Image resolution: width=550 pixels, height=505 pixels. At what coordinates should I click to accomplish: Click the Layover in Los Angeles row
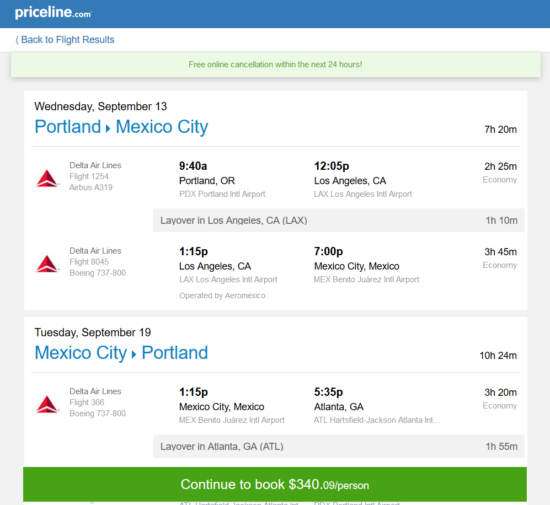tap(338, 220)
